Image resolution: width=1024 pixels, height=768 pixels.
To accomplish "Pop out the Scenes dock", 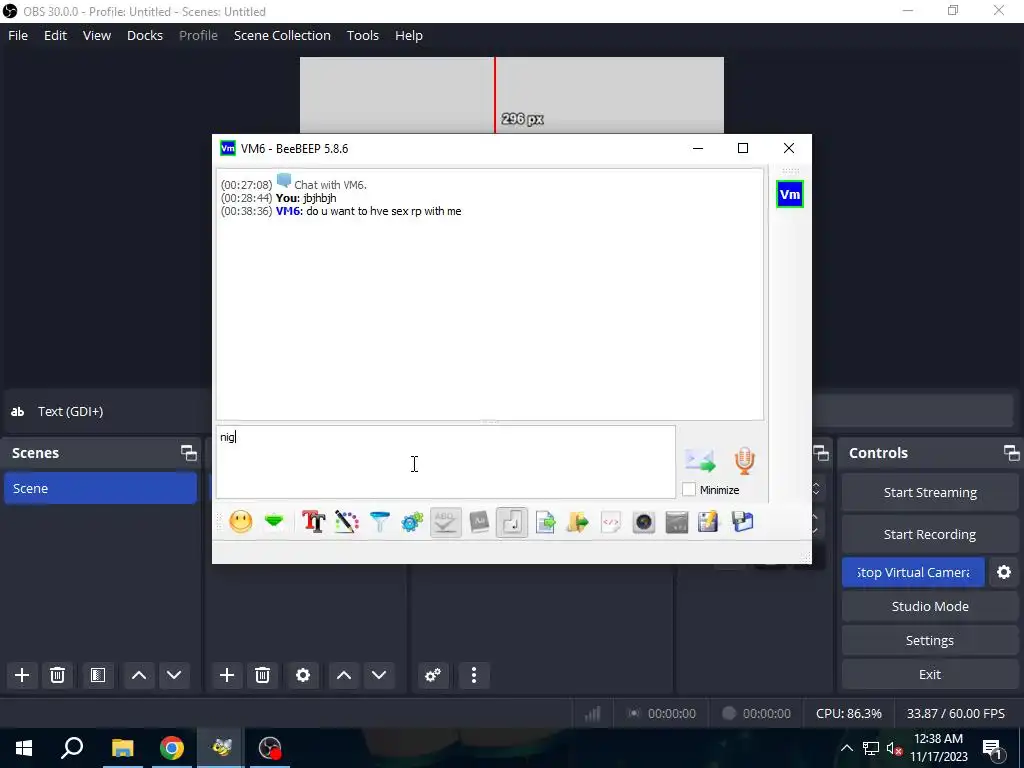I will (189, 453).
